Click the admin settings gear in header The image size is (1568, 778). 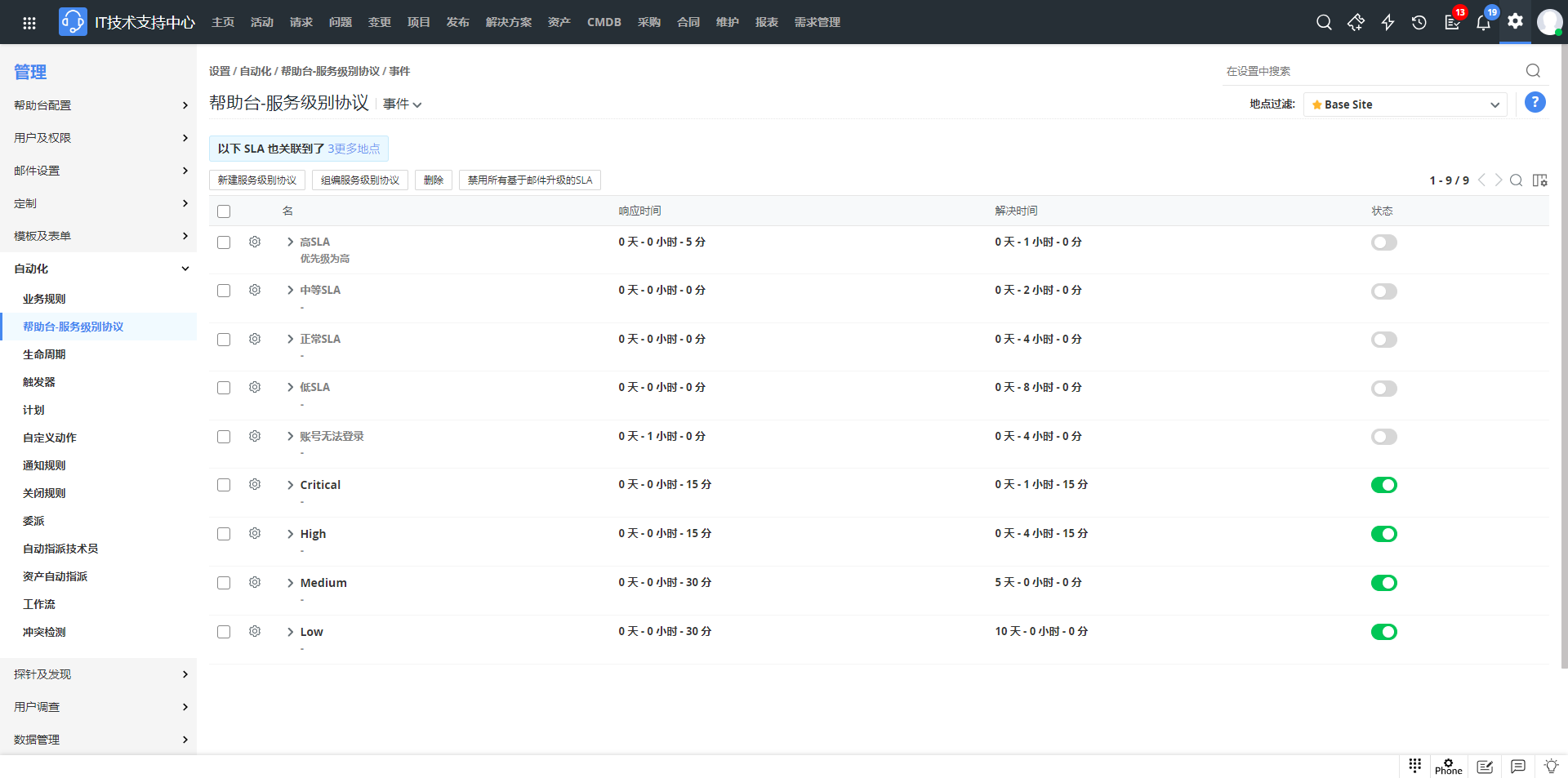(x=1516, y=21)
